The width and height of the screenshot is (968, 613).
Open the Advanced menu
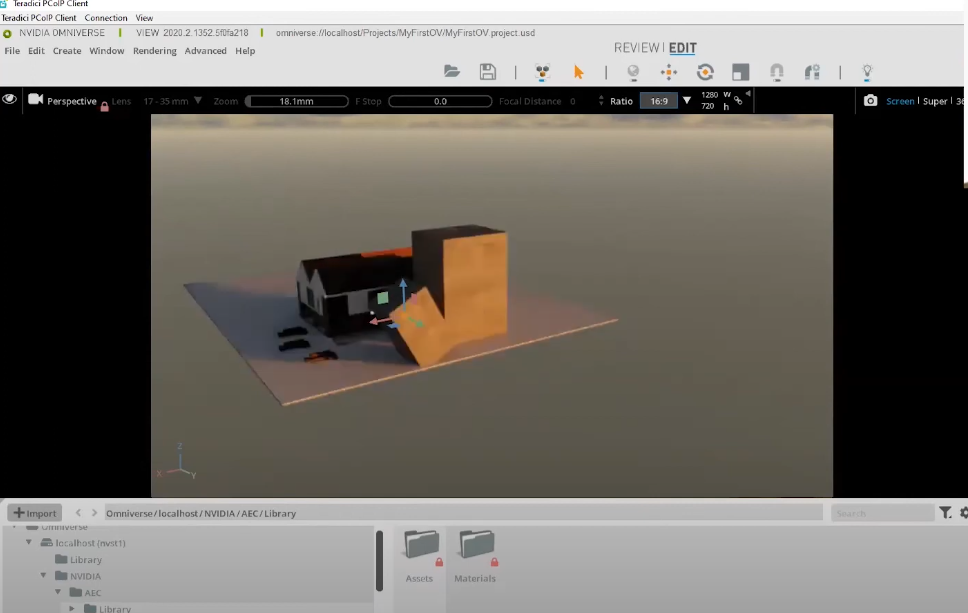206,51
